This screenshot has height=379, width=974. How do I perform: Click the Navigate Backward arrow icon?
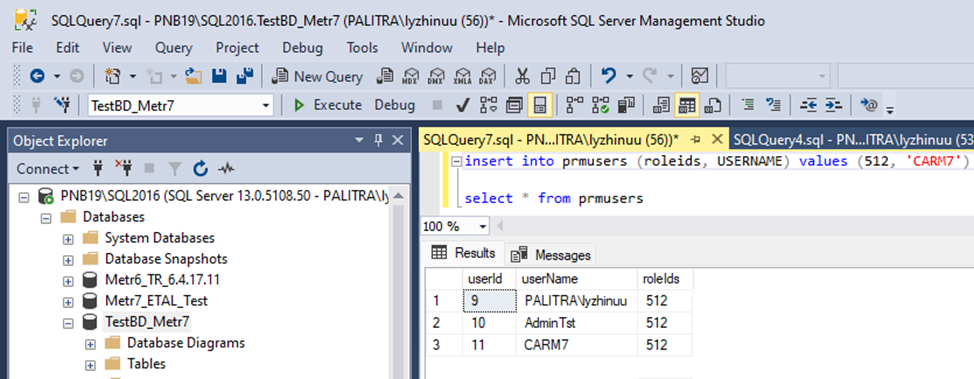pyautogui.click(x=37, y=76)
